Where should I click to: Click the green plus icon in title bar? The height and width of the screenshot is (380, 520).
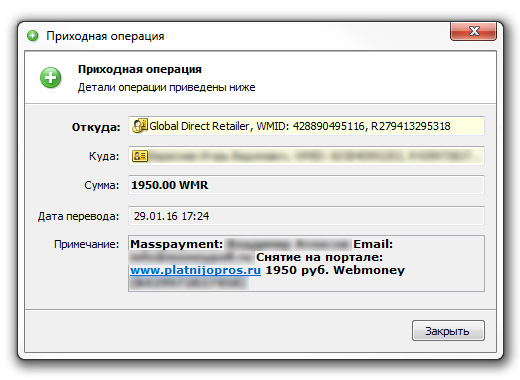[33, 36]
